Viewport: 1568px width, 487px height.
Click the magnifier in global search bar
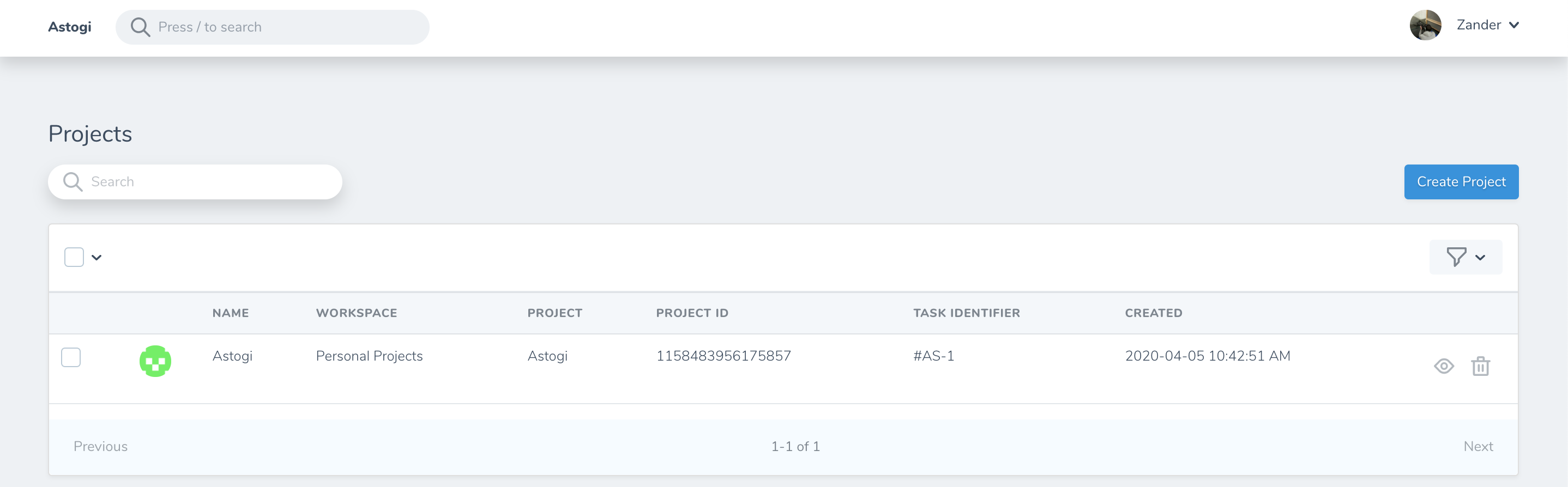[x=140, y=27]
